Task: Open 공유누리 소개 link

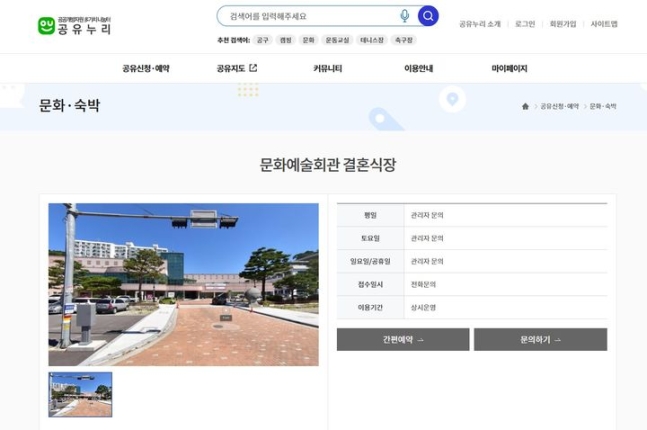Action: (x=480, y=24)
